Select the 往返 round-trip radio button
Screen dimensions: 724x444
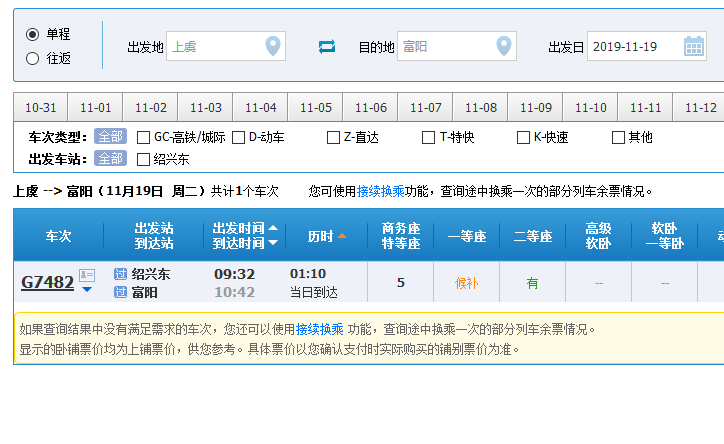(x=32, y=59)
